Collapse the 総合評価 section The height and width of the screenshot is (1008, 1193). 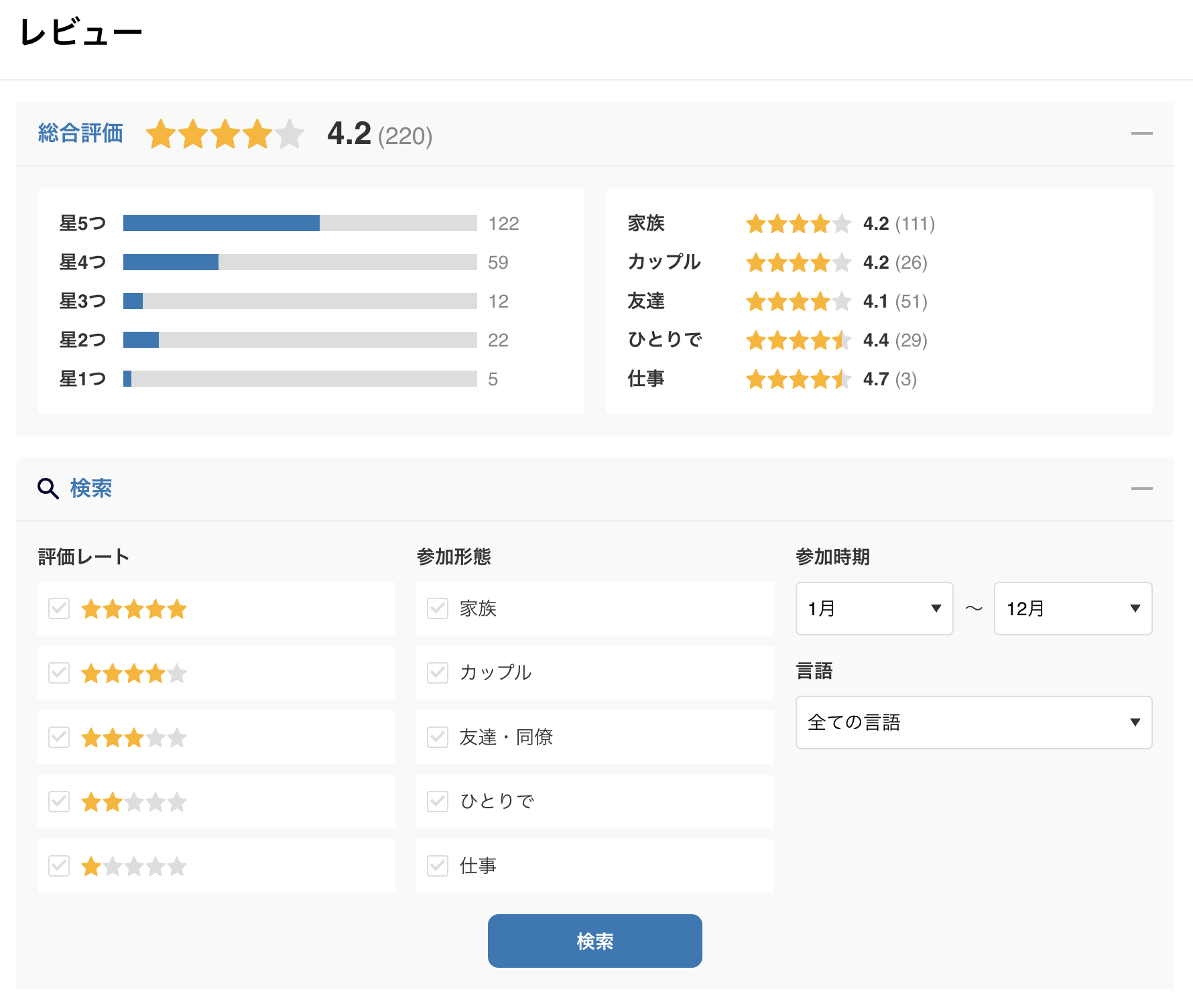(1141, 134)
